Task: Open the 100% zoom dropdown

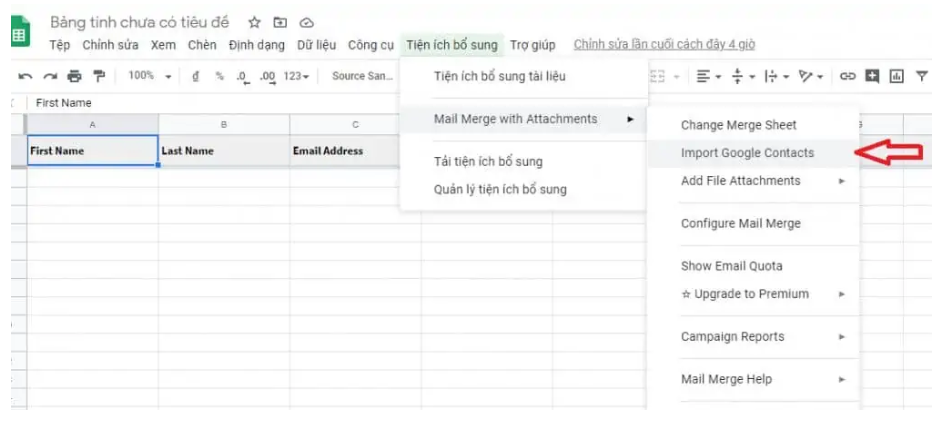Action: (149, 76)
